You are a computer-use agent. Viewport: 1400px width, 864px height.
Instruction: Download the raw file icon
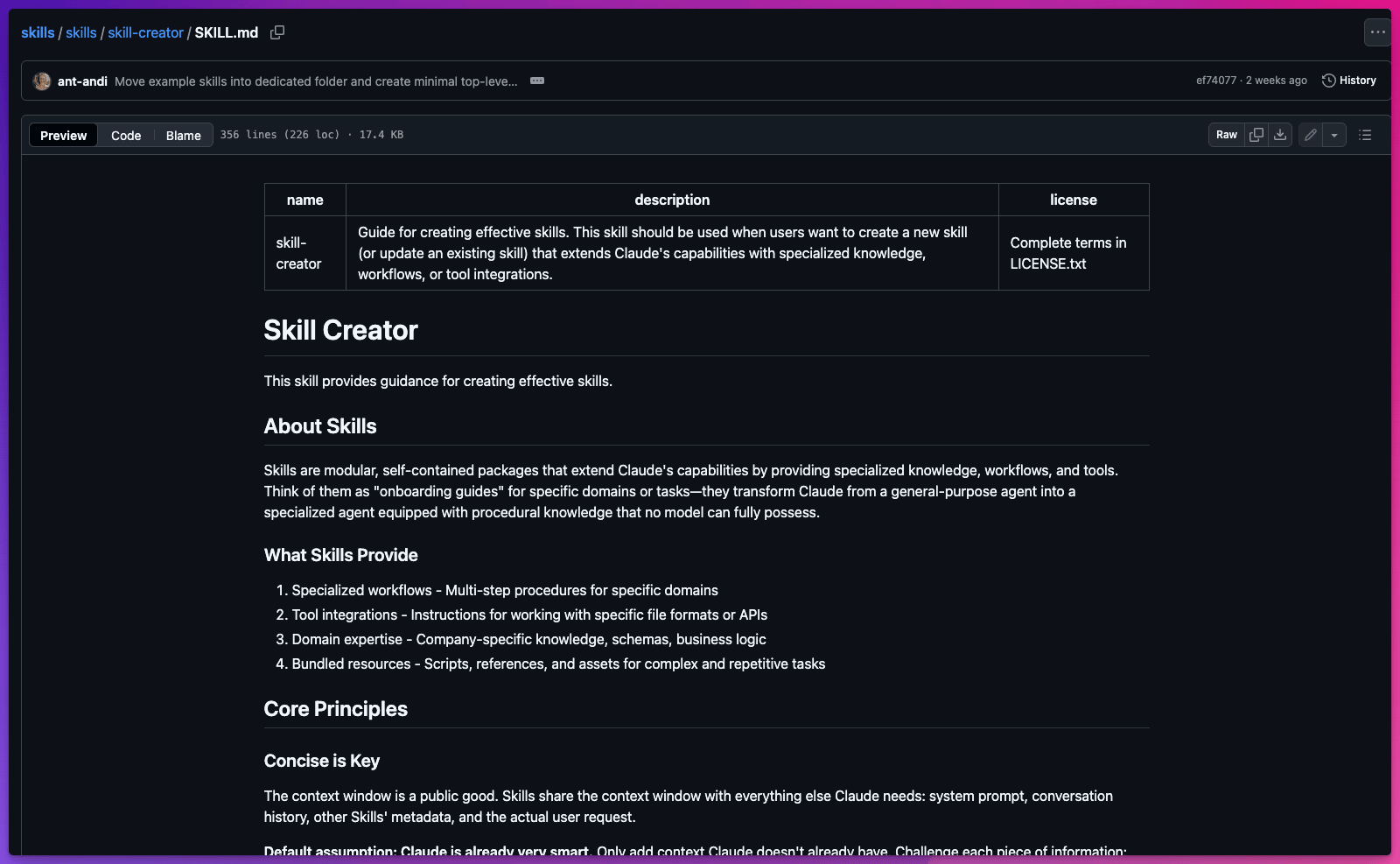point(1280,135)
